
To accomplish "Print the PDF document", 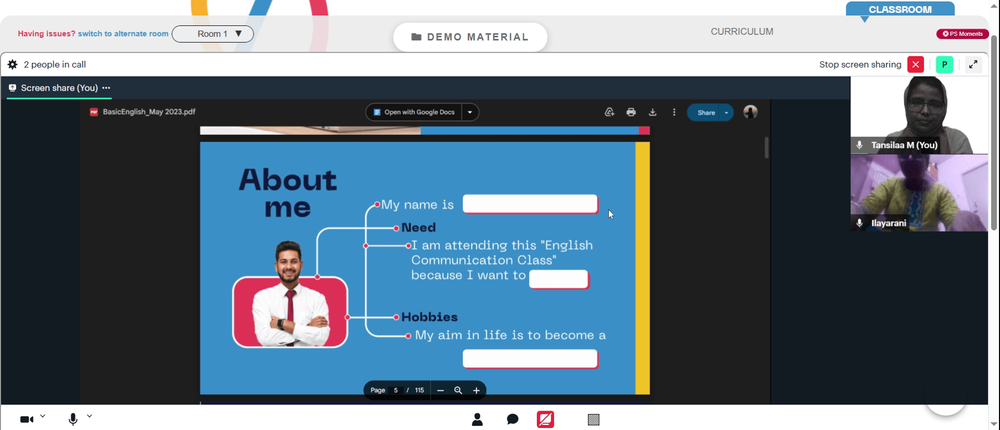I will coord(631,112).
